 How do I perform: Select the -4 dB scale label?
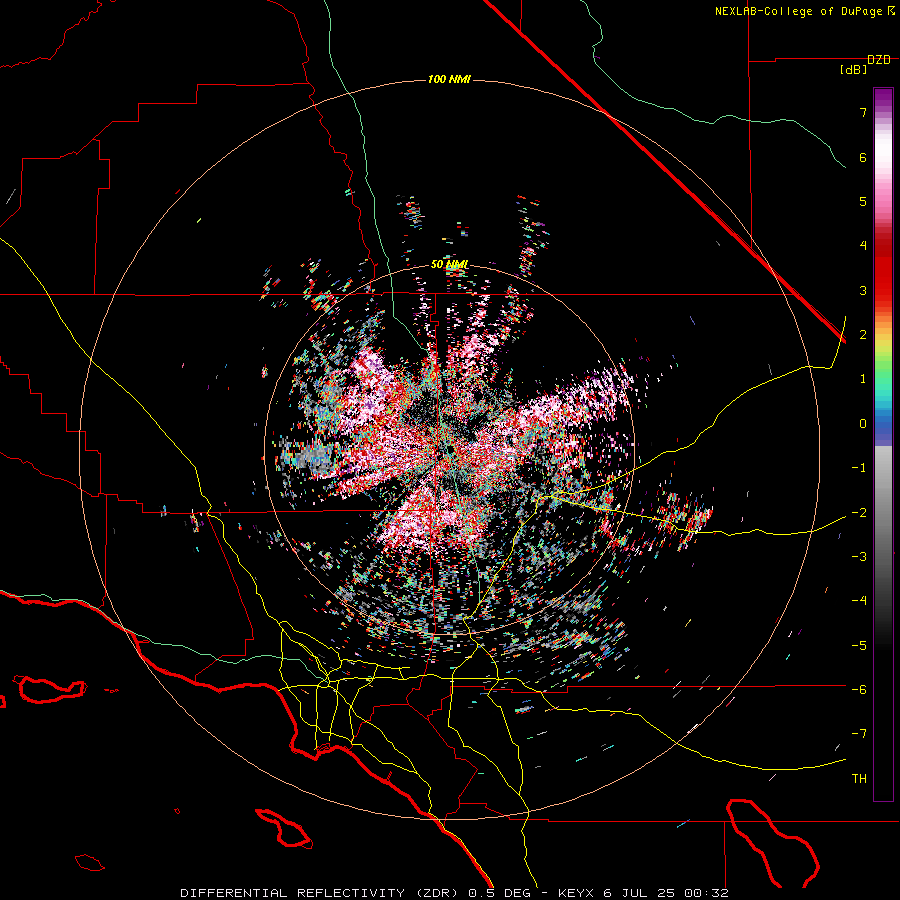(859, 600)
